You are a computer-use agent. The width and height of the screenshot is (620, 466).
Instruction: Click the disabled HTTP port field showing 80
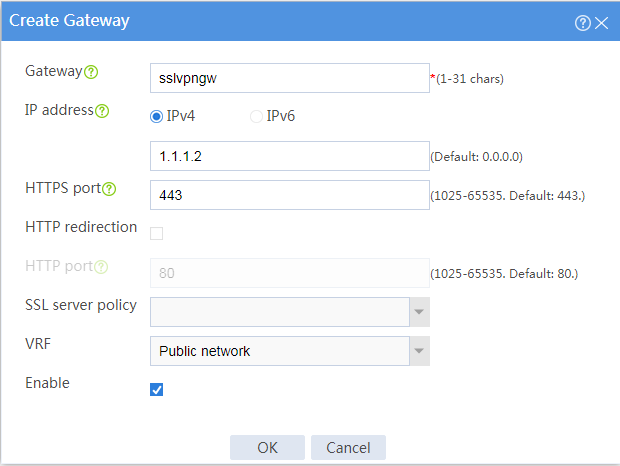pos(290,273)
